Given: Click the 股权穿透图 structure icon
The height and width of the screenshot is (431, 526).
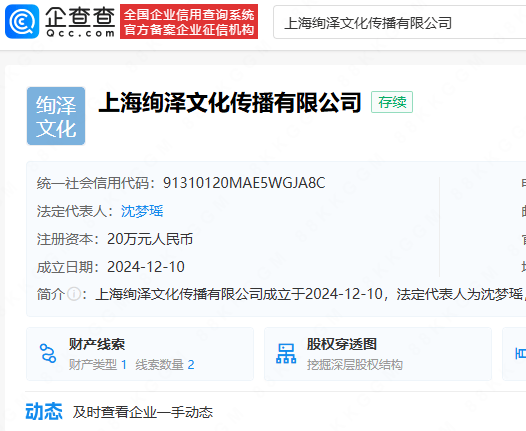Looking at the screenshot, I should [x=286, y=354].
